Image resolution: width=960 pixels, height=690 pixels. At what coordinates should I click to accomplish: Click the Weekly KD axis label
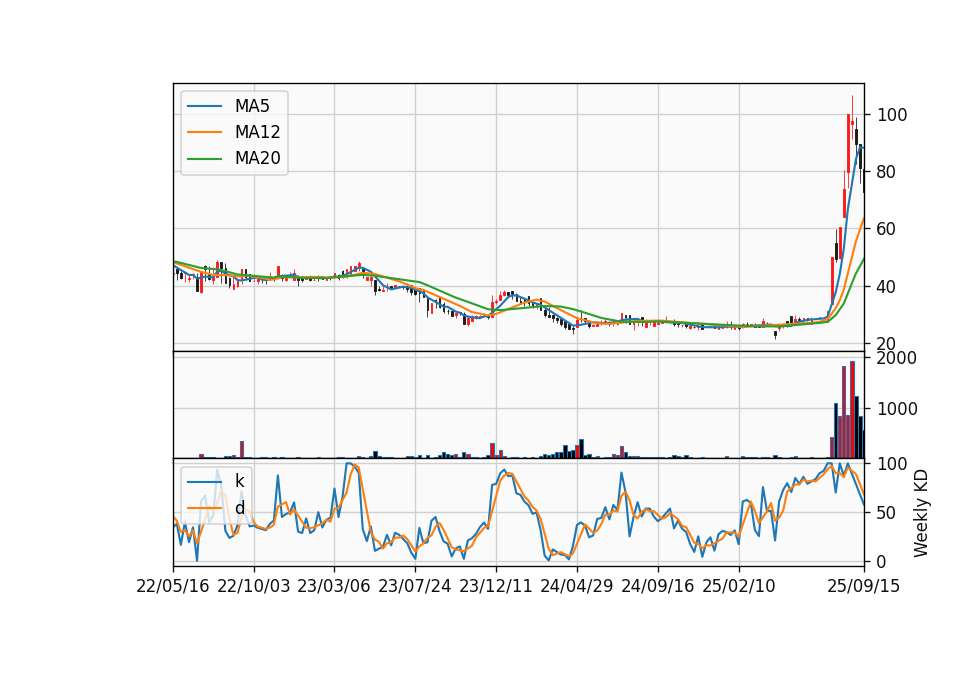point(920,513)
